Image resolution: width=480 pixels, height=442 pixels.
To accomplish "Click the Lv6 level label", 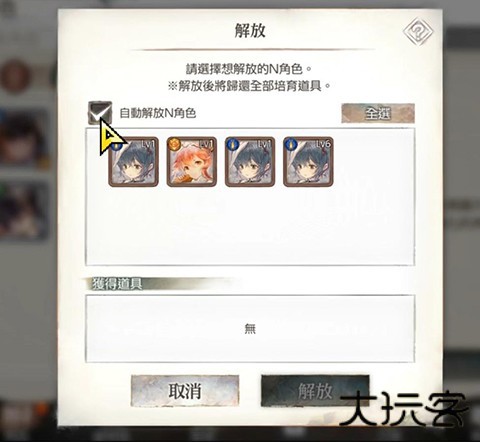I will (x=323, y=144).
